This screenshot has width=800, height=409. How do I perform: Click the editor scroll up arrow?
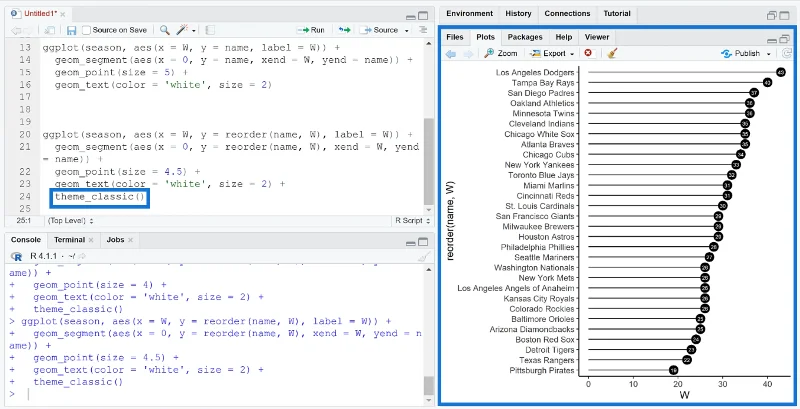coord(428,43)
